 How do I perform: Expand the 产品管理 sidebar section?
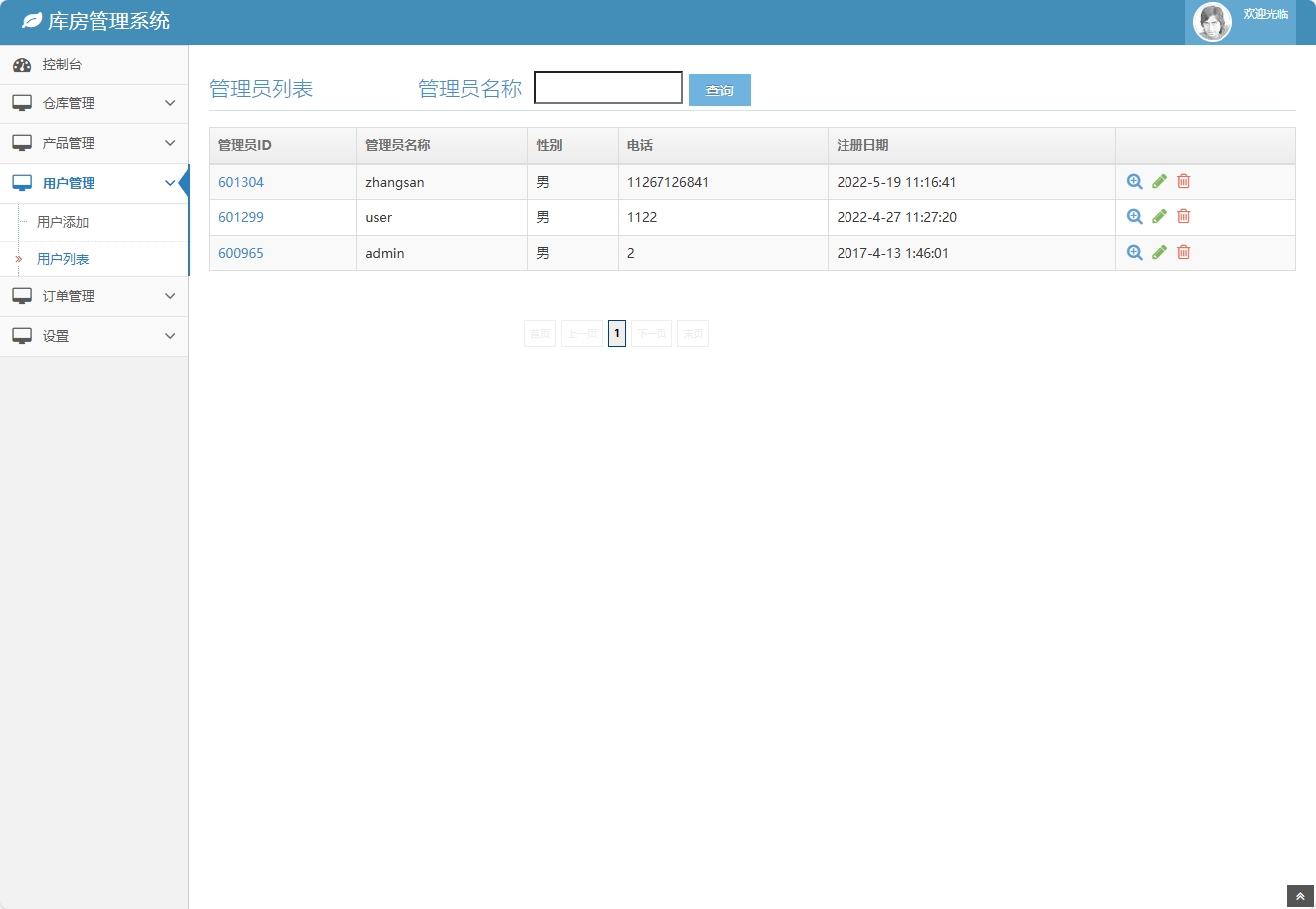tap(94, 143)
